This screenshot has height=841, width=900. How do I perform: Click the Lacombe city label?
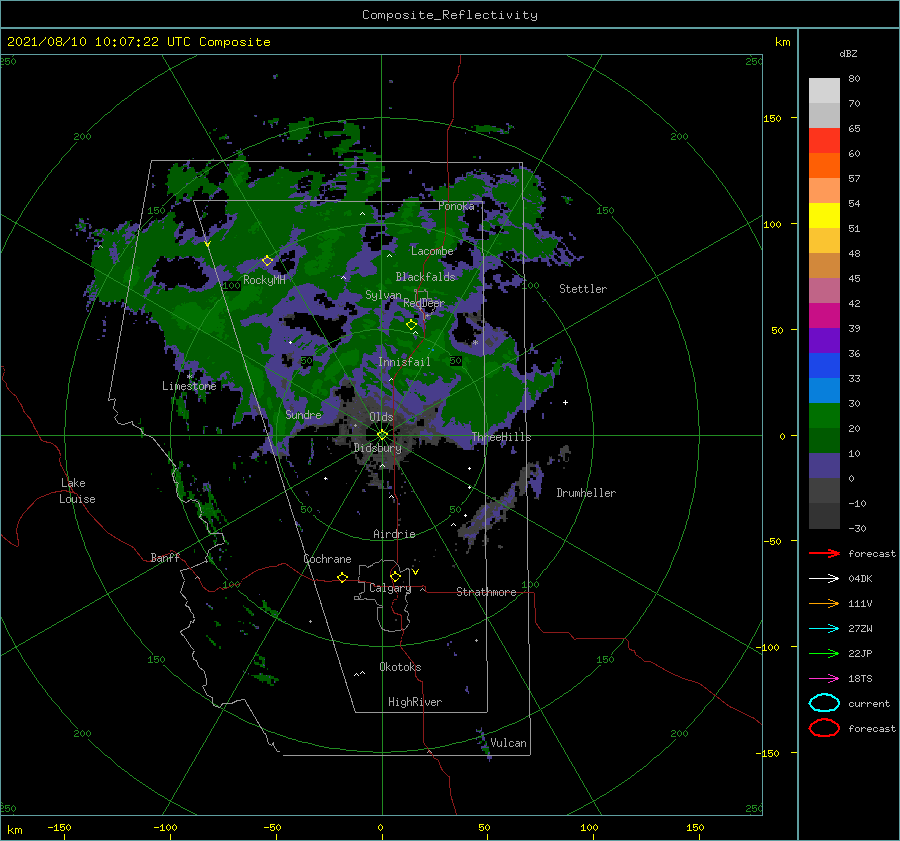(432, 251)
